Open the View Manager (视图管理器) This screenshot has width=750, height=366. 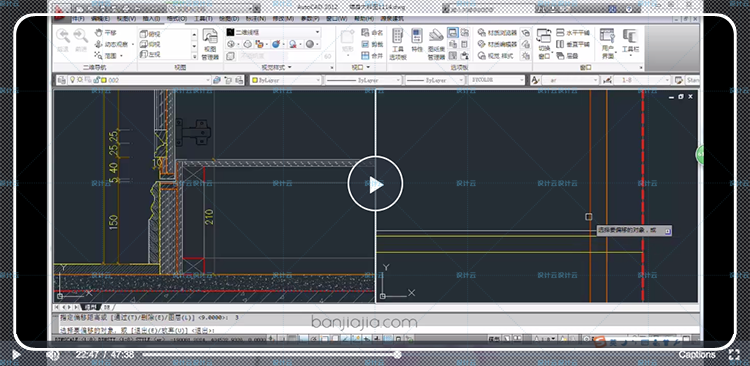(210, 44)
